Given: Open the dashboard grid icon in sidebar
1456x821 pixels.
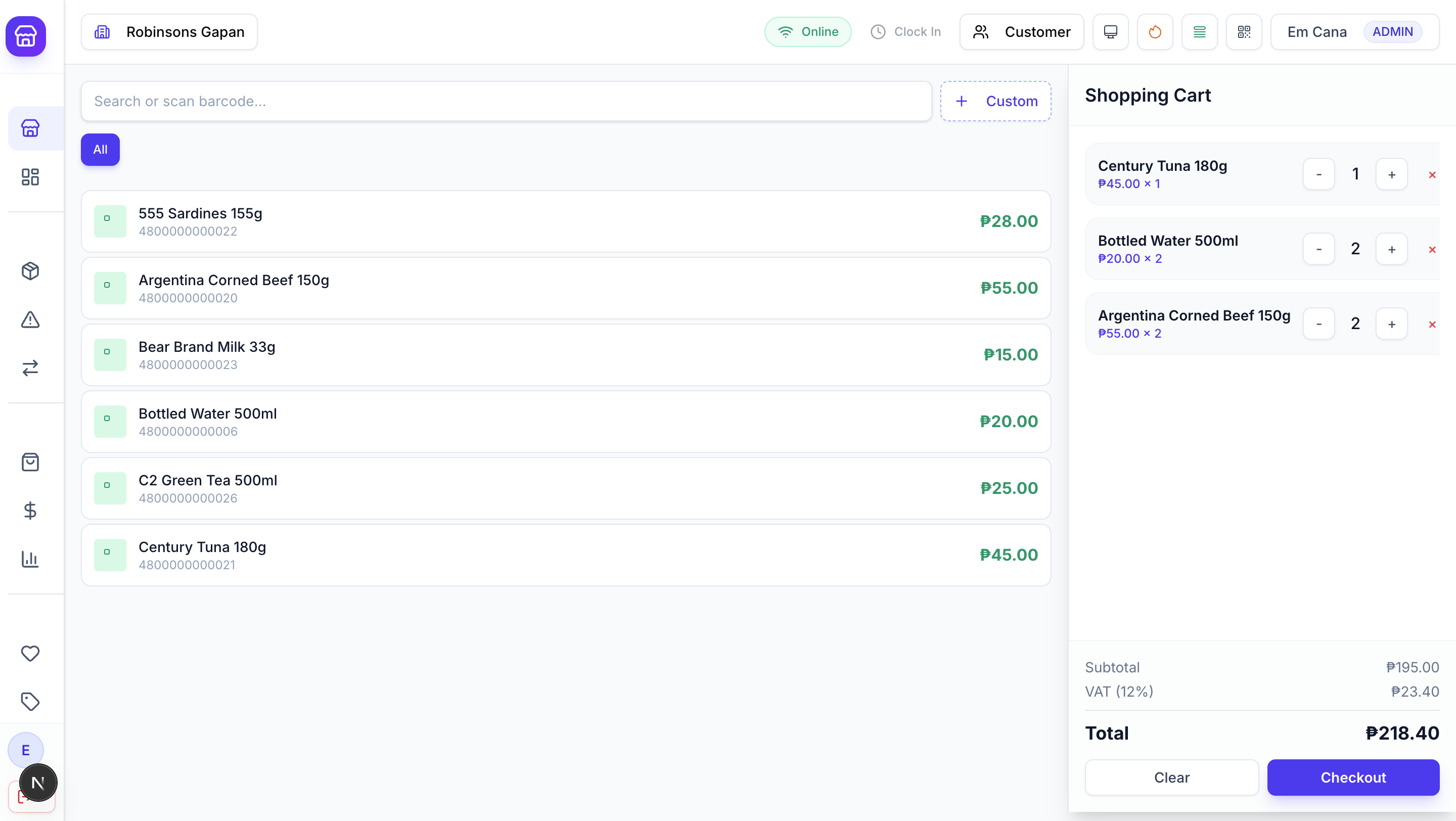Looking at the screenshot, I should coord(30,177).
